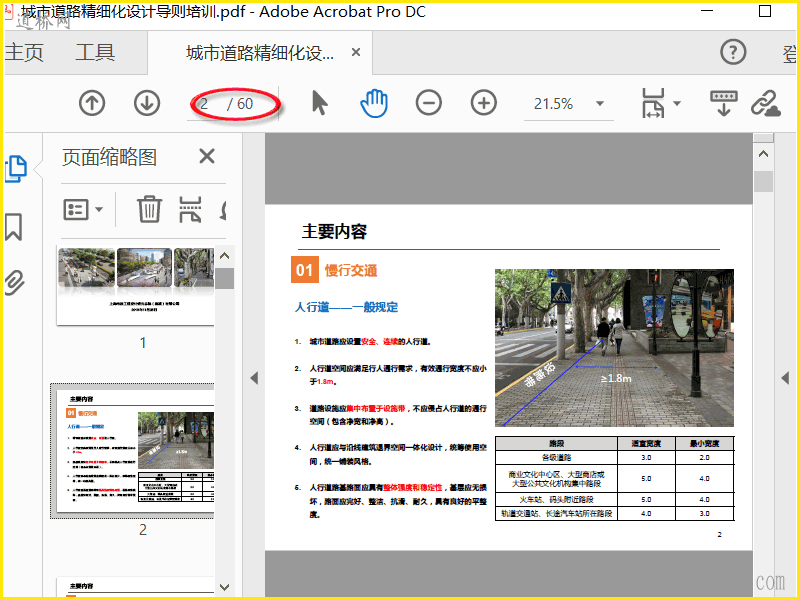Open page thumbnails sidebar icon
The height and width of the screenshot is (600, 800).
(x=16, y=168)
